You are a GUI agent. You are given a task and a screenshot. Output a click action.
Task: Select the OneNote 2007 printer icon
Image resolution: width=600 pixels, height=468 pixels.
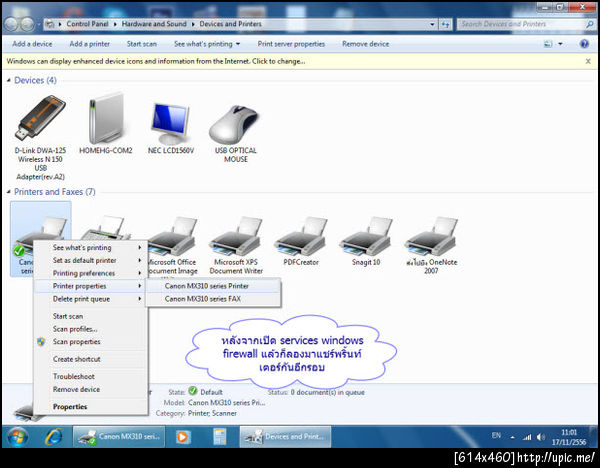(431, 245)
